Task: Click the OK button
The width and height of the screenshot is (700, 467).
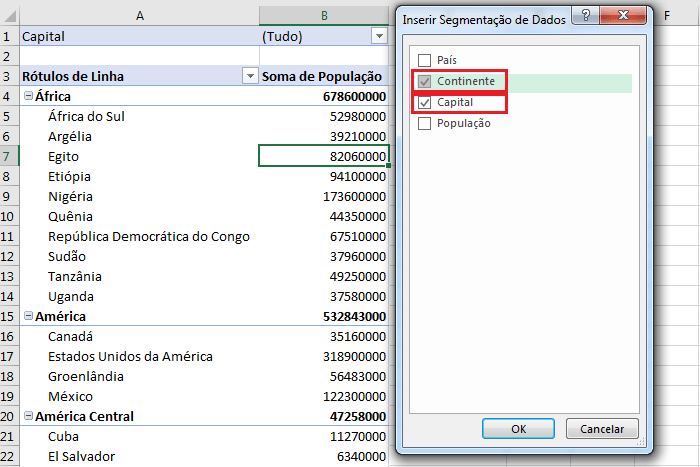Action: [518, 428]
